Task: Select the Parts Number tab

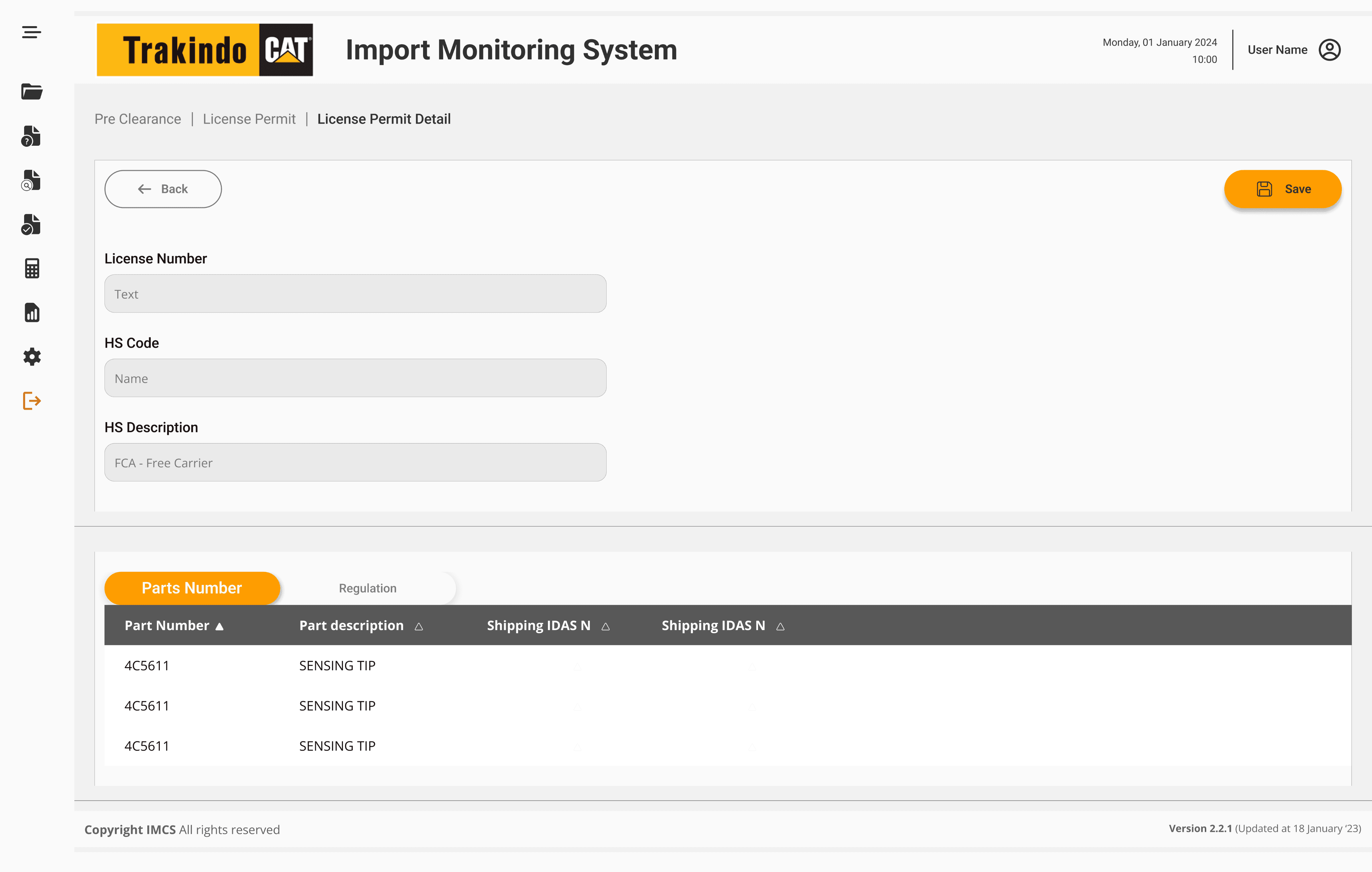Action: click(x=192, y=588)
